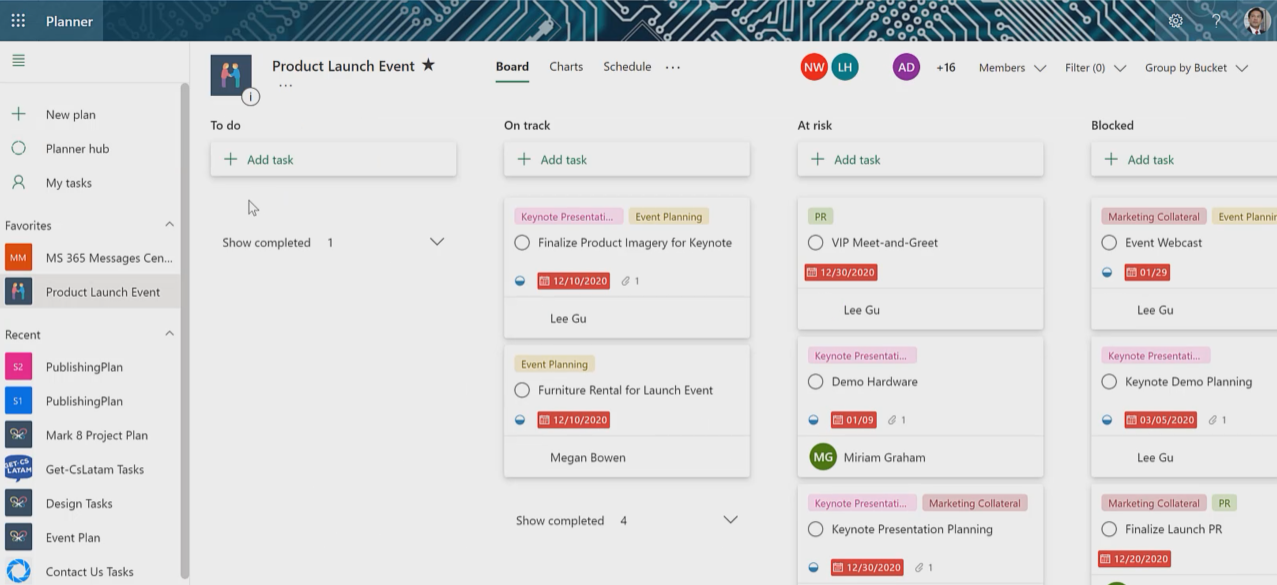This screenshot has height=585, width=1277.
Task: Click the Contact Us Tasks plan icon
Action: coord(18,571)
